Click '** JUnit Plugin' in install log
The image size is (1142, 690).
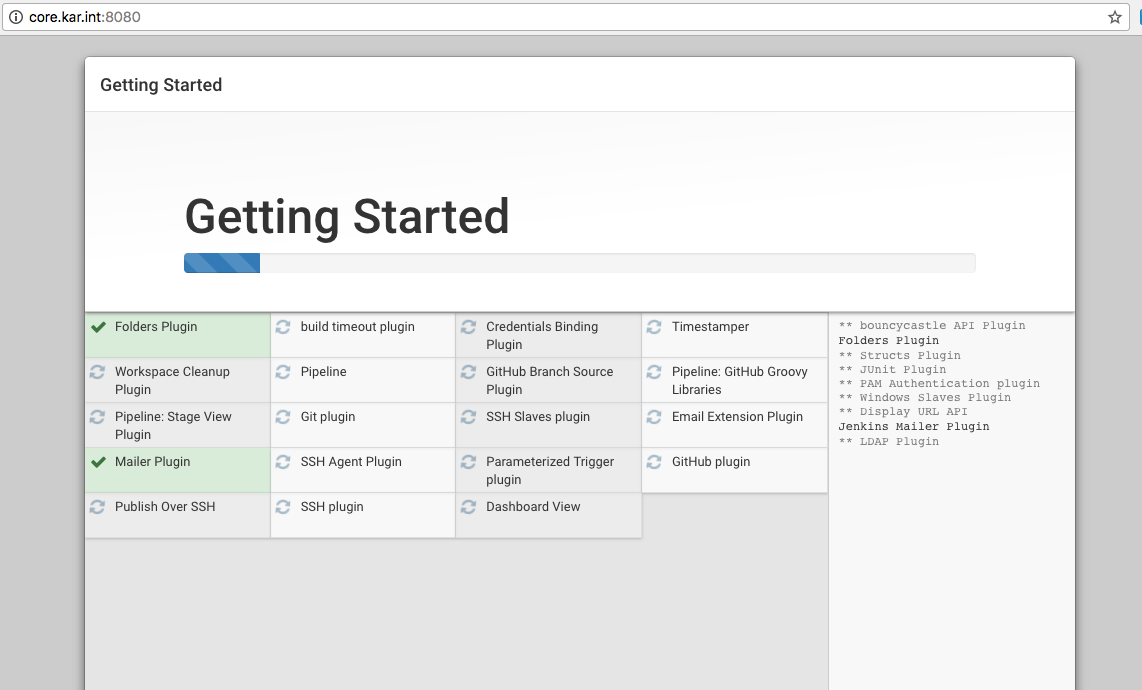[x=892, y=369]
